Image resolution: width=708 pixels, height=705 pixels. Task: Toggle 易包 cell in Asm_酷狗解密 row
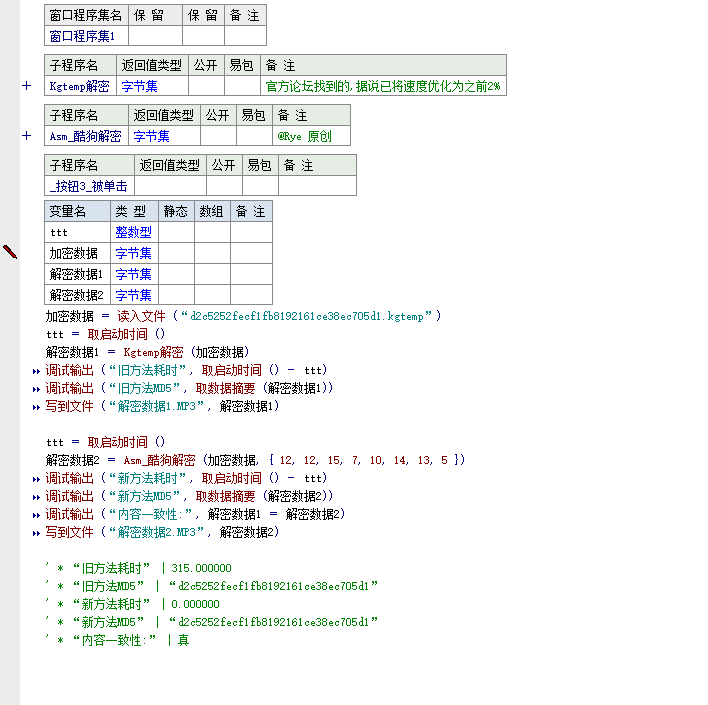(255, 135)
